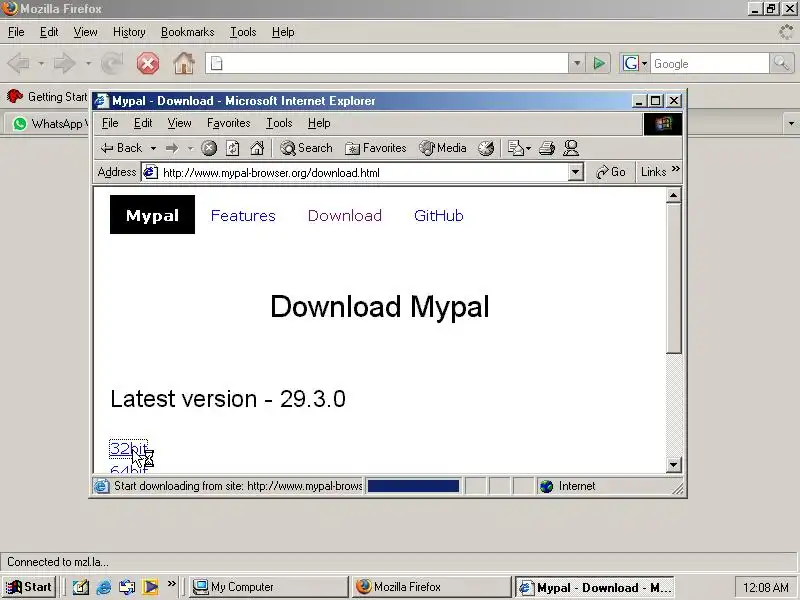The width and height of the screenshot is (800, 600).
Task: Open the IE Mail dropdown arrow
Action: [529, 148]
